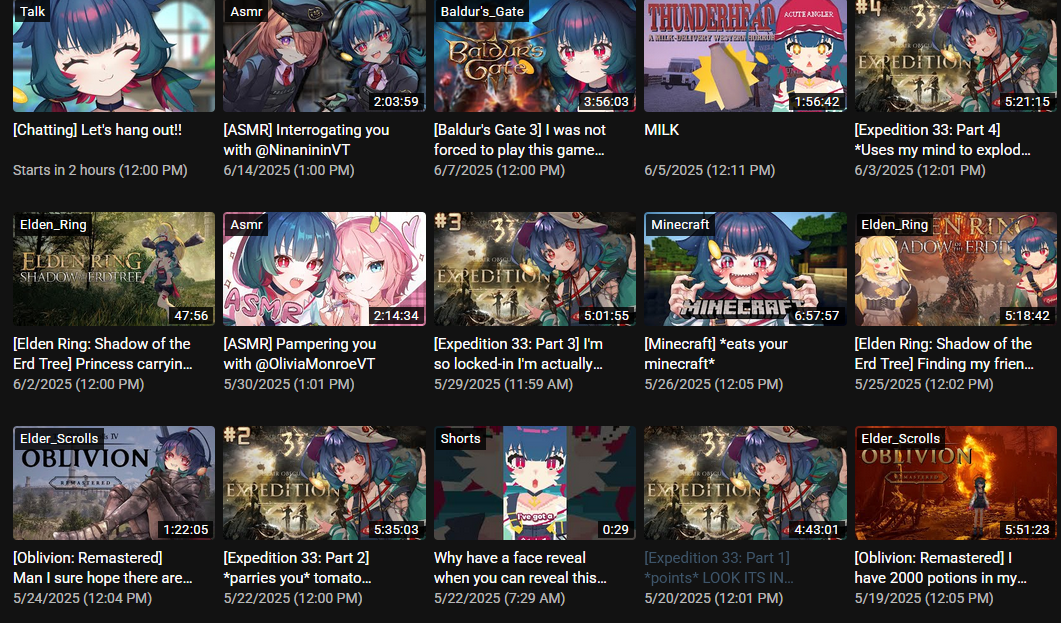The height and width of the screenshot is (623, 1061).
Task: Open '[ASMR] Interrogating you with @NinanininVT' link
Action: 307,140
